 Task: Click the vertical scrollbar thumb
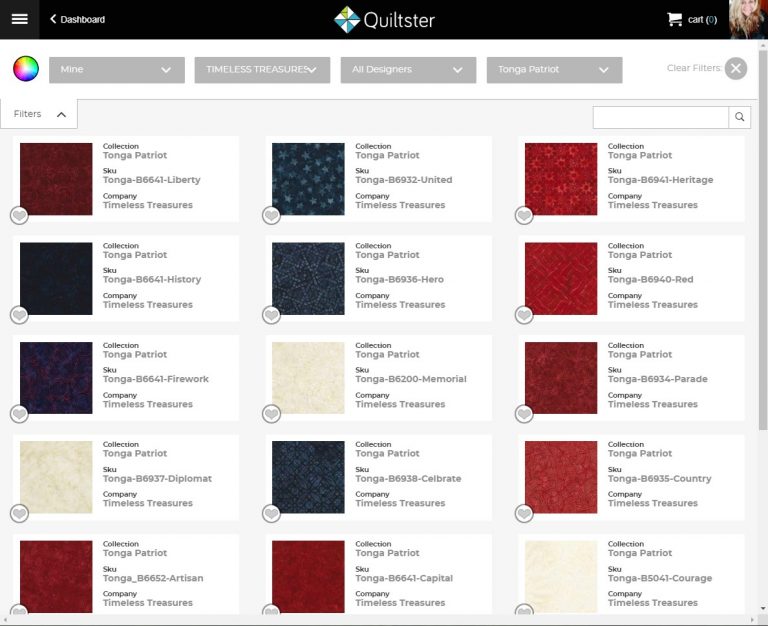(x=763, y=240)
